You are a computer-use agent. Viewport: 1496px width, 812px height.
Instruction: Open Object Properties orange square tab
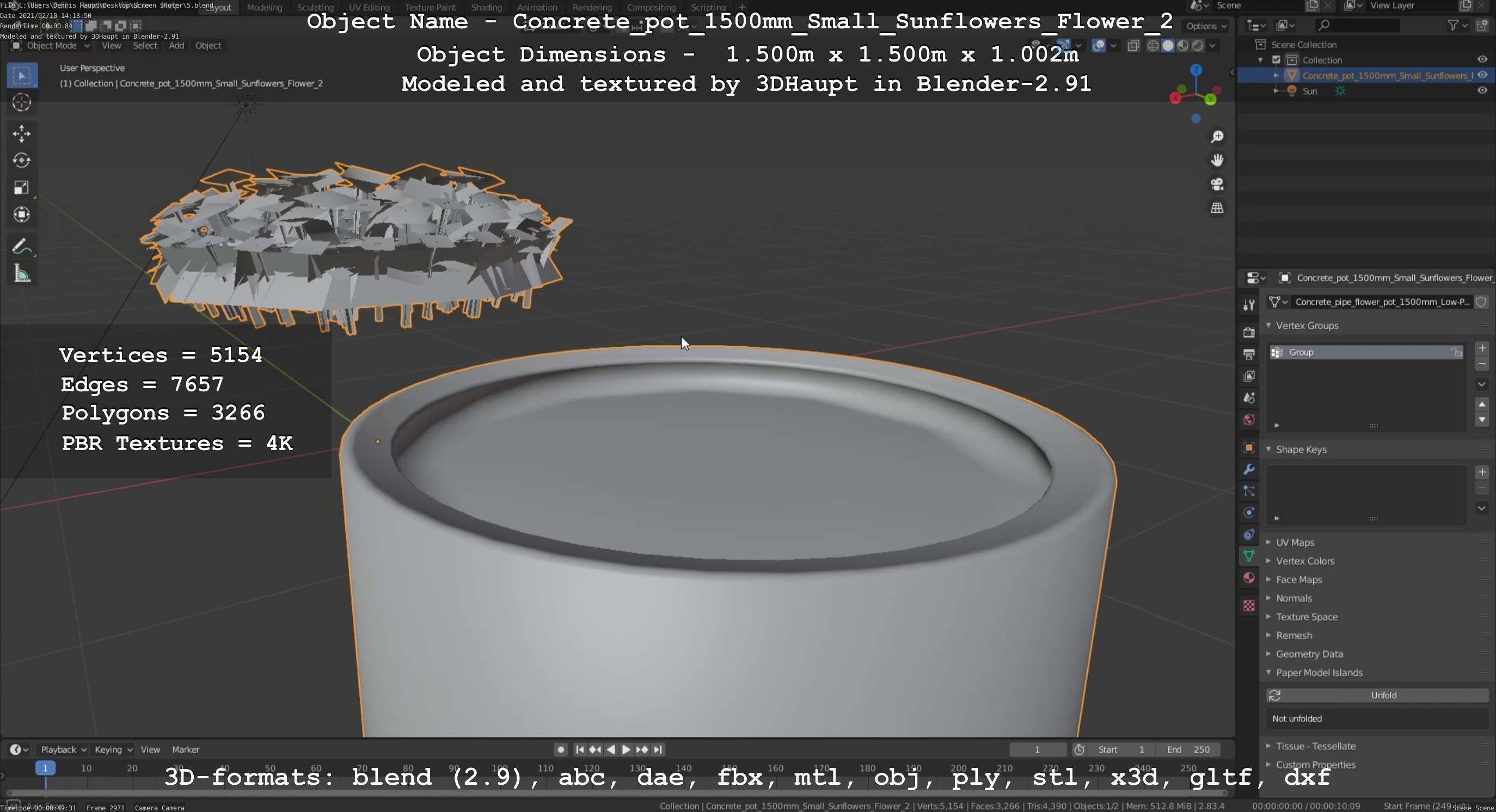pyautogui.click(x=1249, y=447)
